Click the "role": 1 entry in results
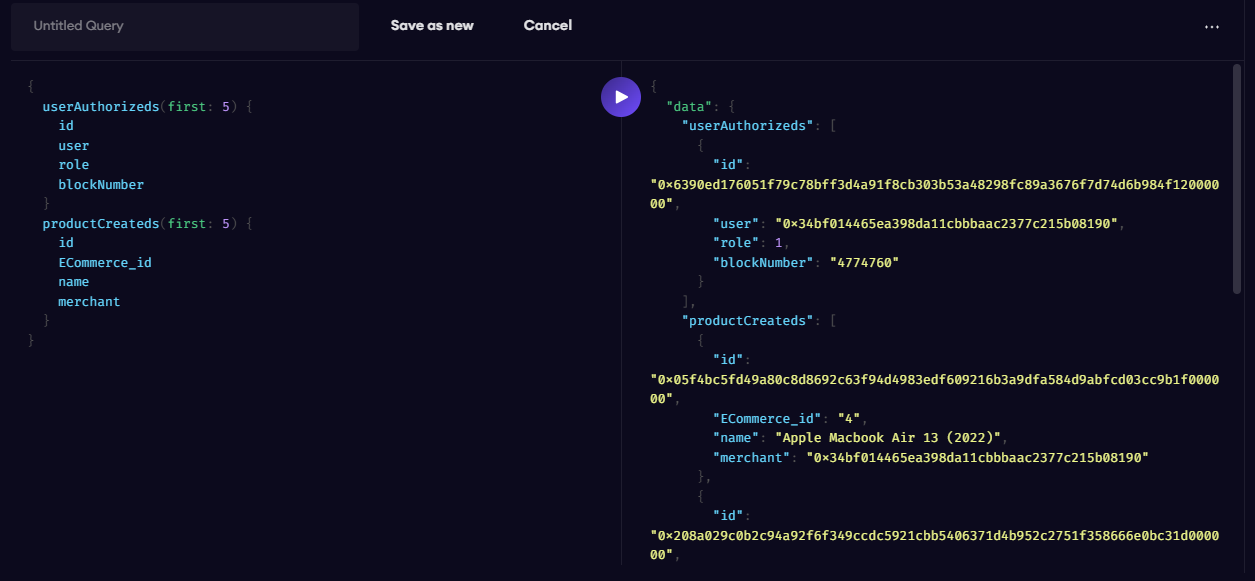The image size is (1255, 581). (751, 243)
